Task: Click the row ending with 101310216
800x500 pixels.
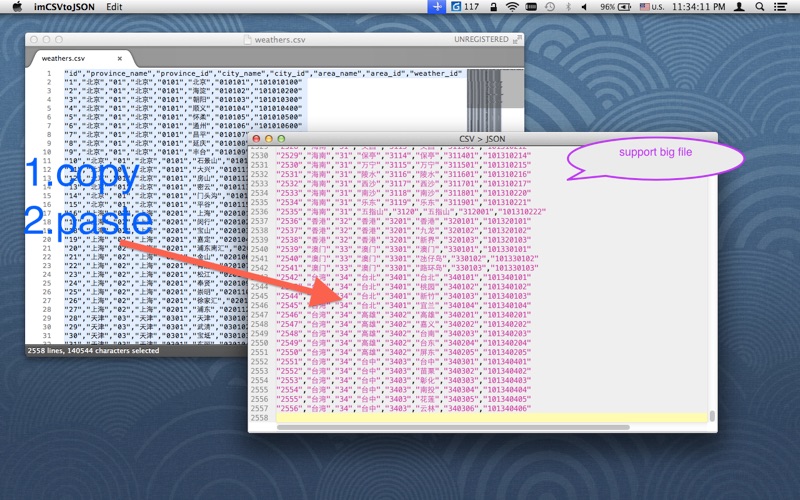Action: [x=404, y=174]
